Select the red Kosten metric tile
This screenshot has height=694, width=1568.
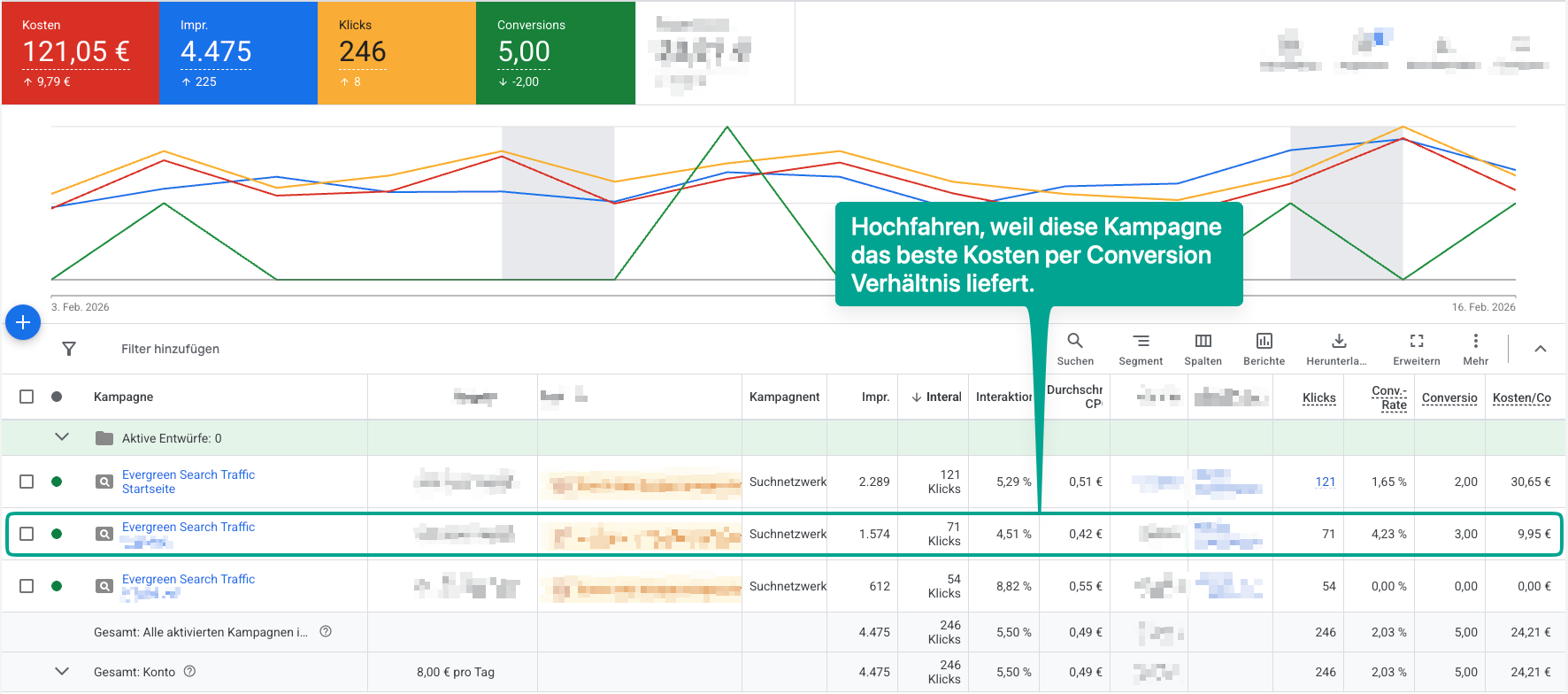[x=80, y=53]
